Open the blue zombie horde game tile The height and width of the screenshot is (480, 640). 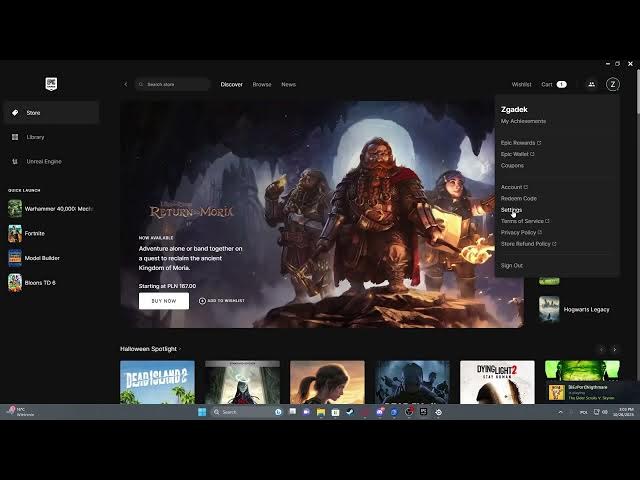point(412,382)
